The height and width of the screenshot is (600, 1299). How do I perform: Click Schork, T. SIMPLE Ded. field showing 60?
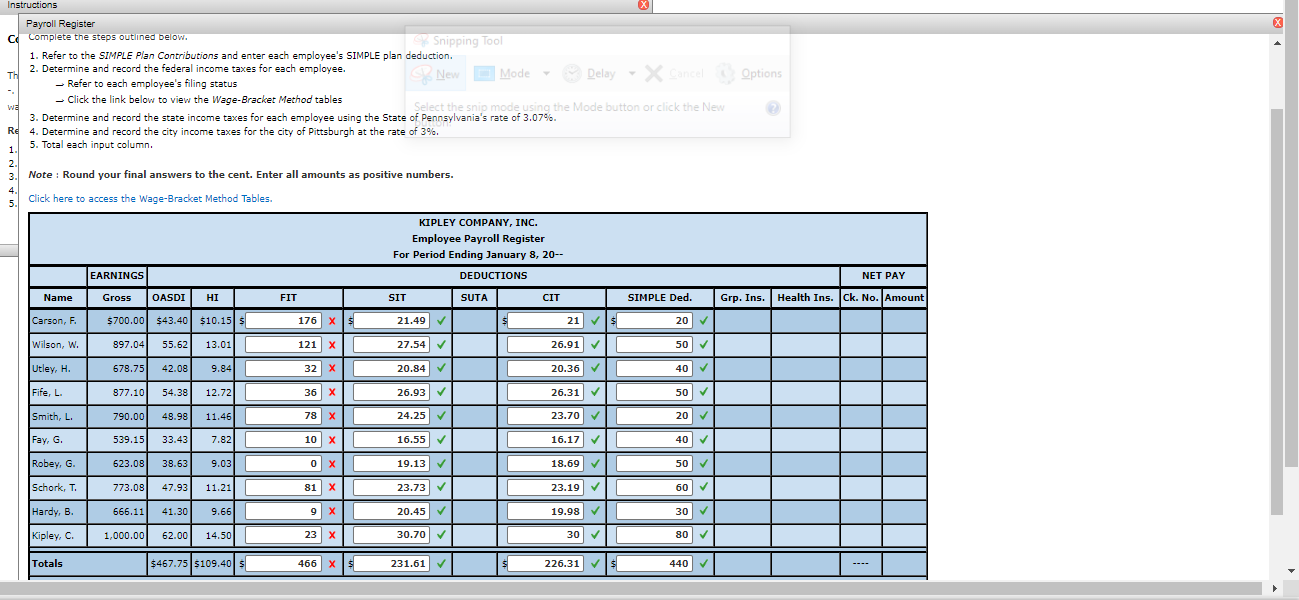656,488
